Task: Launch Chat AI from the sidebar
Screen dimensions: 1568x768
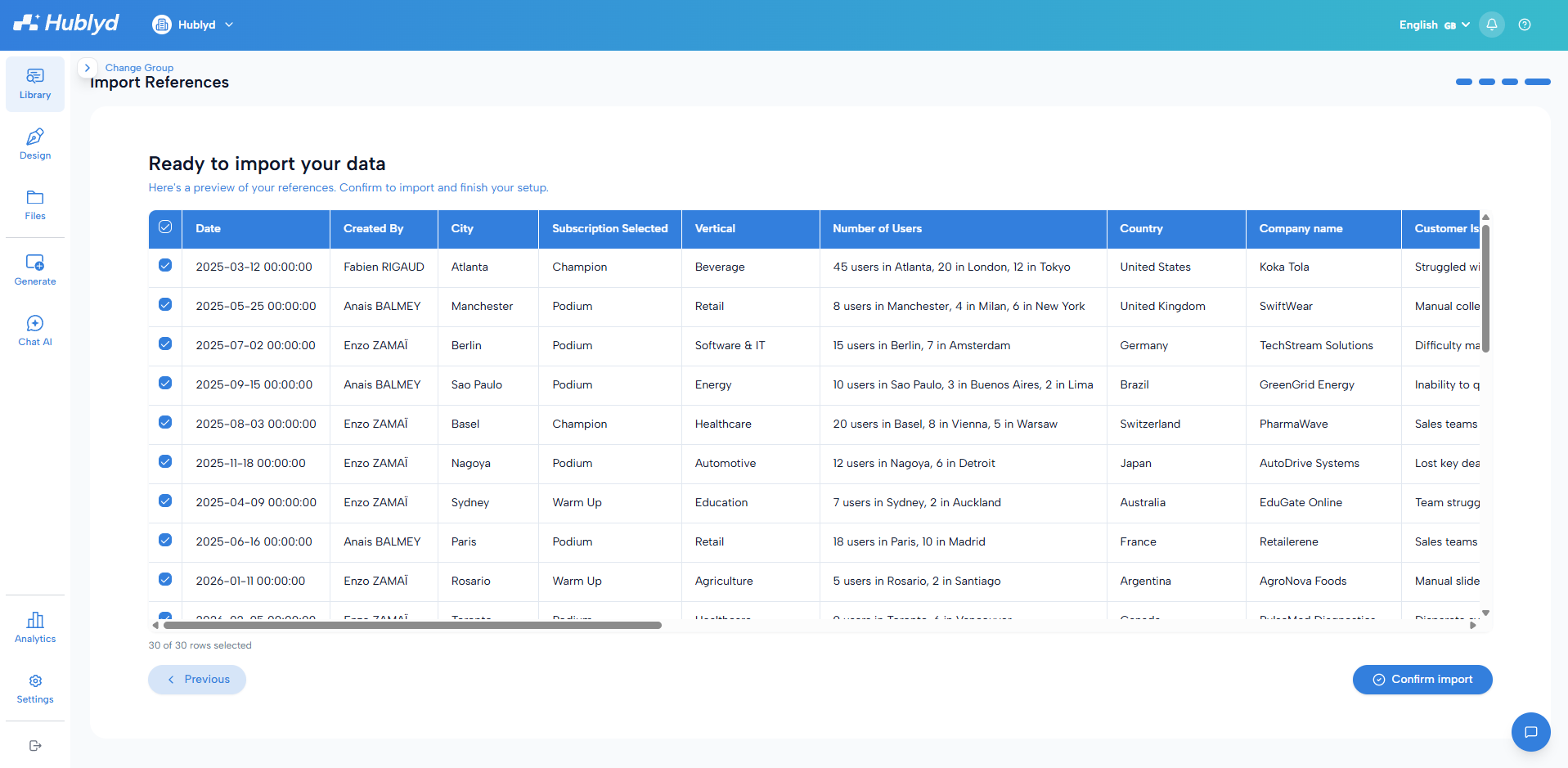Action: [x=35, y=330]
